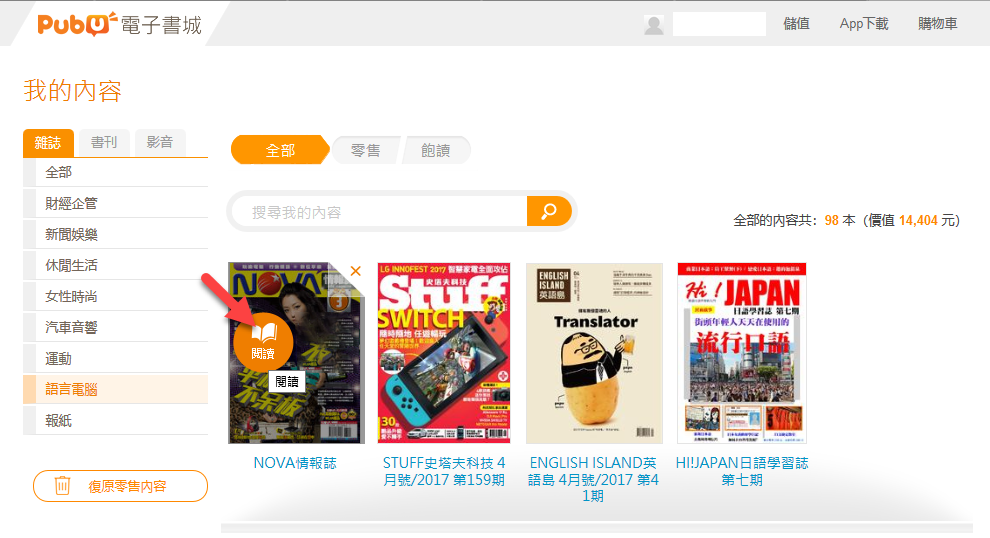The image size is (990, 538).
Task: Click the trash icon in 復原零售內容
Action: tap(62, 486)
